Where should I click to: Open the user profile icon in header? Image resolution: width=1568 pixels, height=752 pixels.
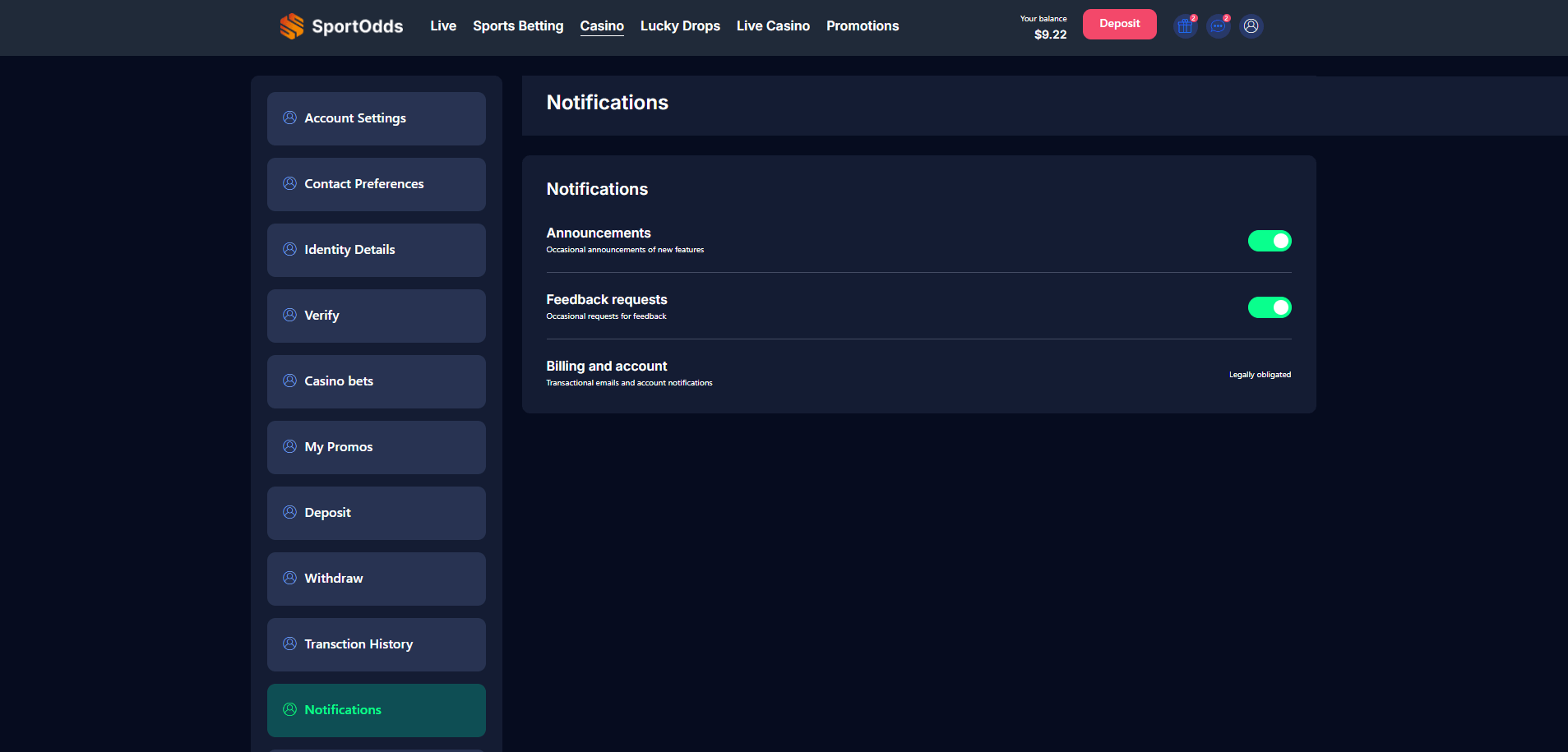point(1251,26)
